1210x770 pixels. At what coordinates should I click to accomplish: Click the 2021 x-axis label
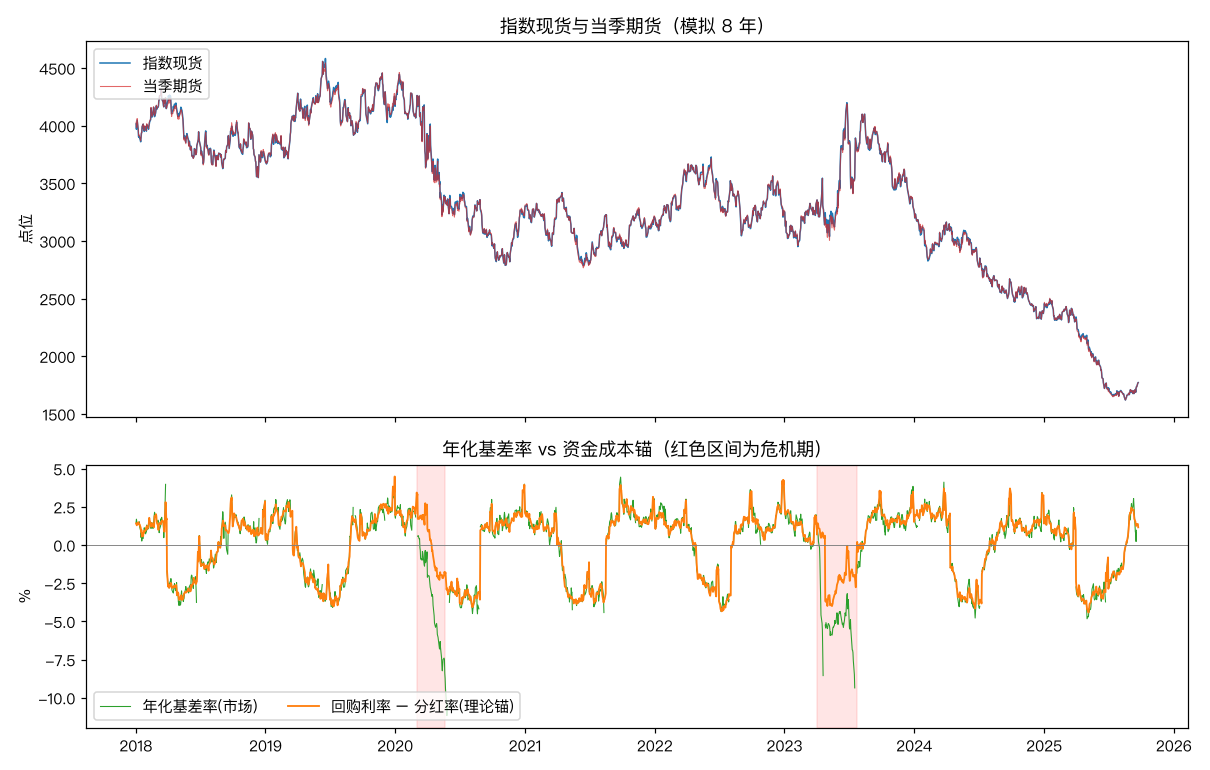(525, 745)
